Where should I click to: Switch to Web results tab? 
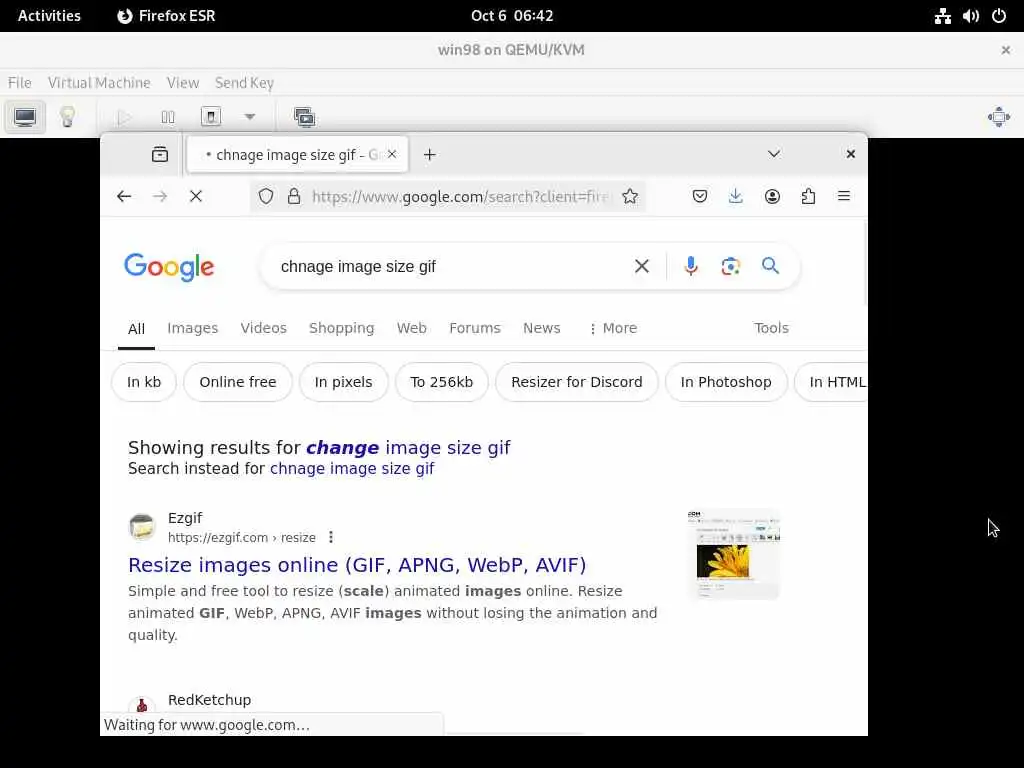click(411, 328)
